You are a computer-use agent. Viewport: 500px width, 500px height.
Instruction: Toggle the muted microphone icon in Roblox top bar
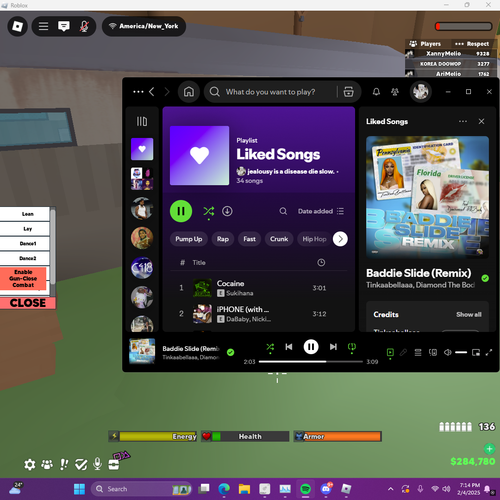pyautogui.click(x=84, y=26)
